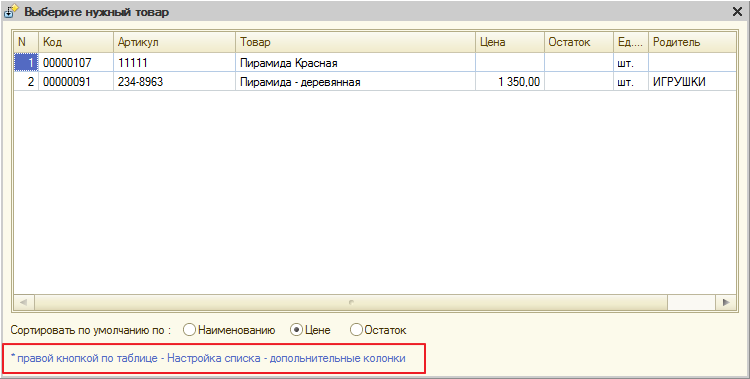Sort by the N column header
The height and width of the screenshot is (379, 750).
pos(26,42)
